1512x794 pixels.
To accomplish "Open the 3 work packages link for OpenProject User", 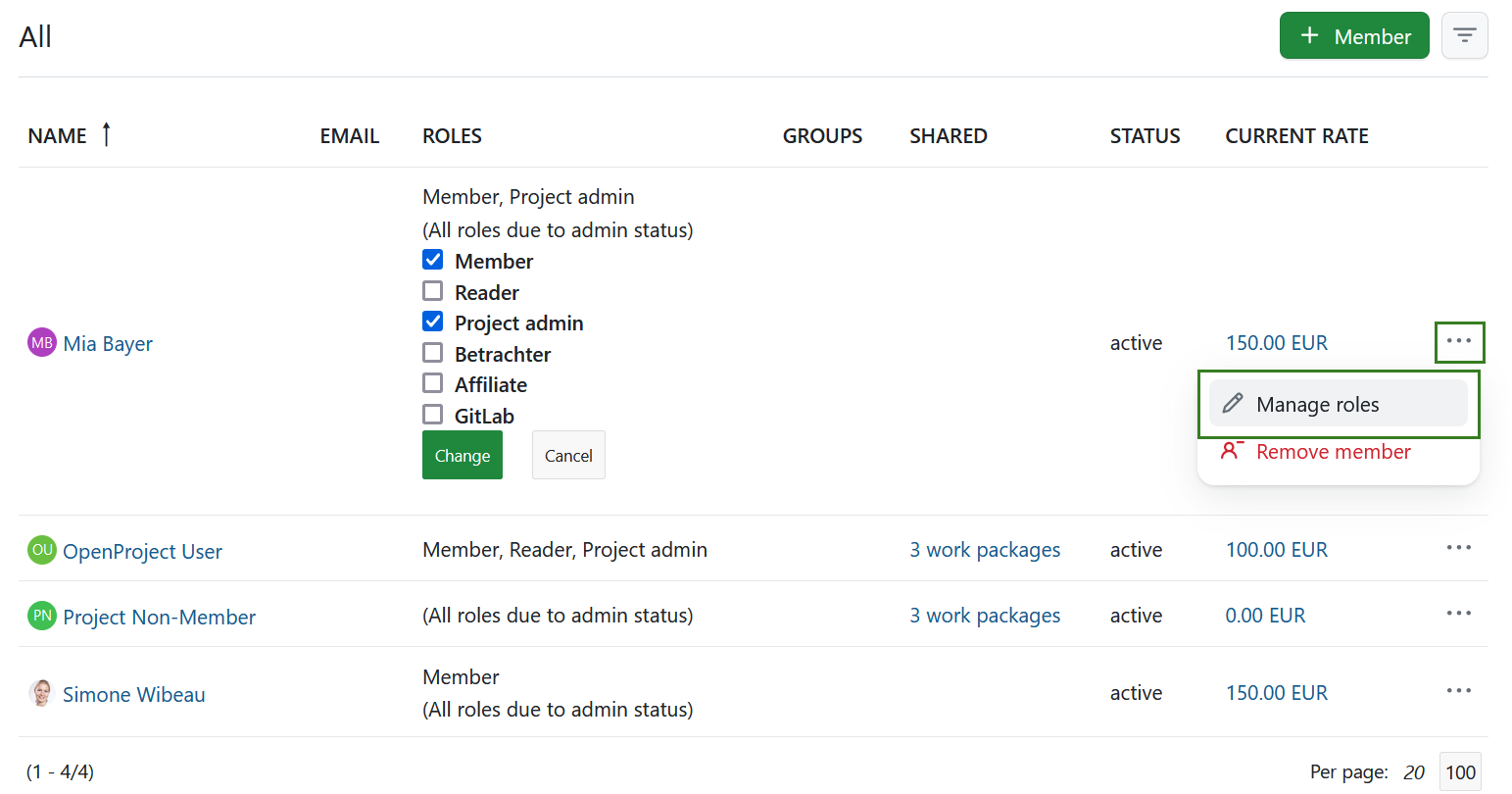I will click(x=984, y=550).
